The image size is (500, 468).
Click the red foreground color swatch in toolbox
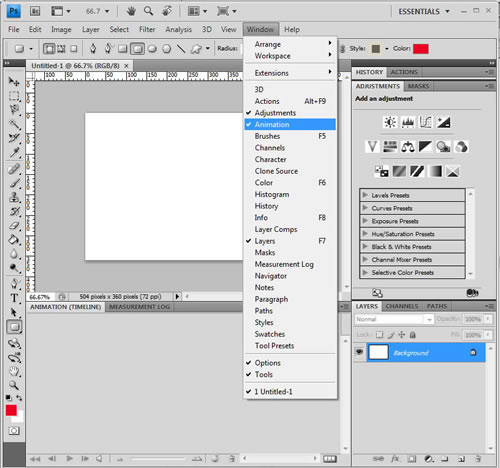click(11, 410)
